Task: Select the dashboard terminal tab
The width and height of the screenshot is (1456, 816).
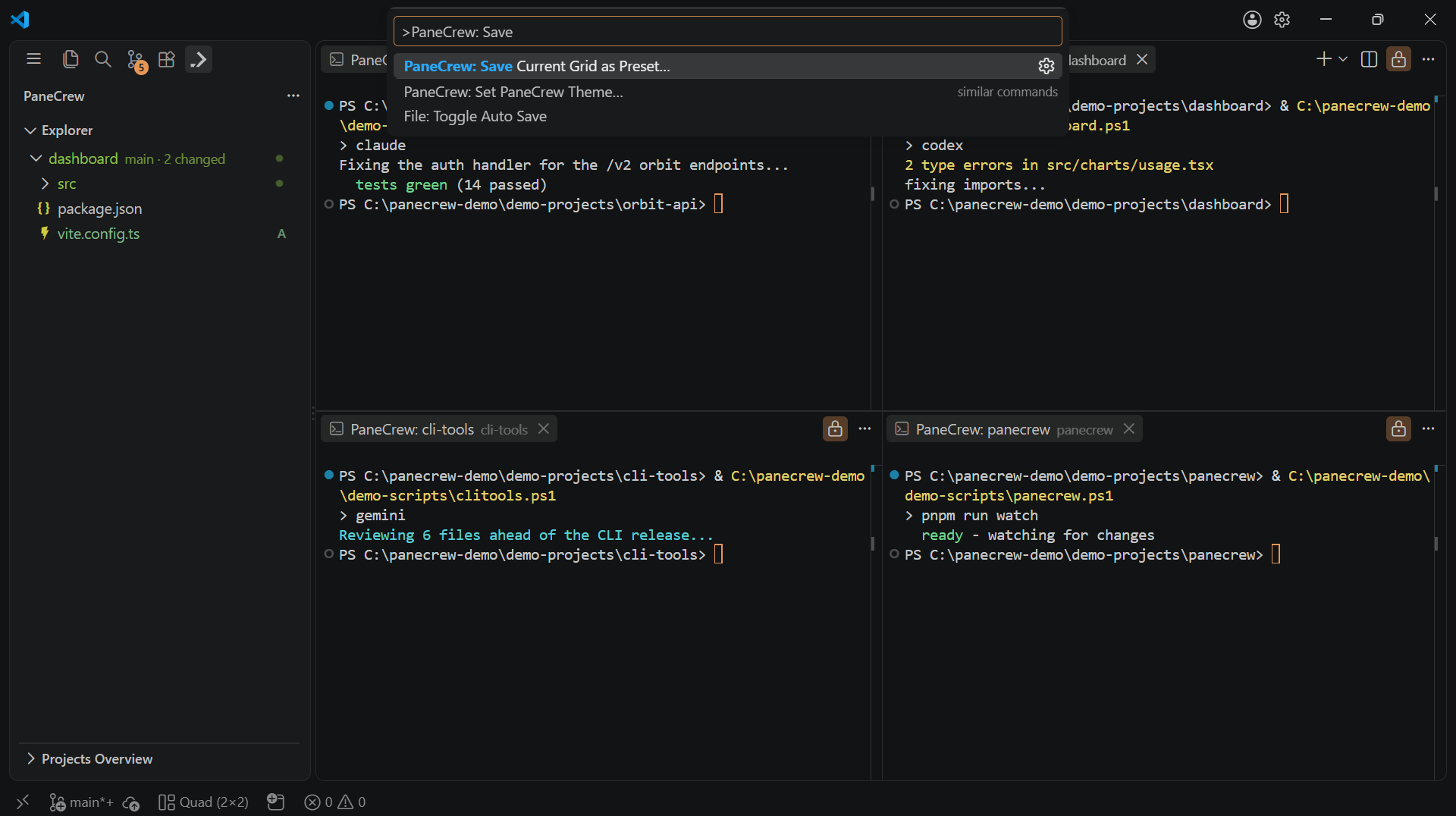Action: pos(1097,60)
